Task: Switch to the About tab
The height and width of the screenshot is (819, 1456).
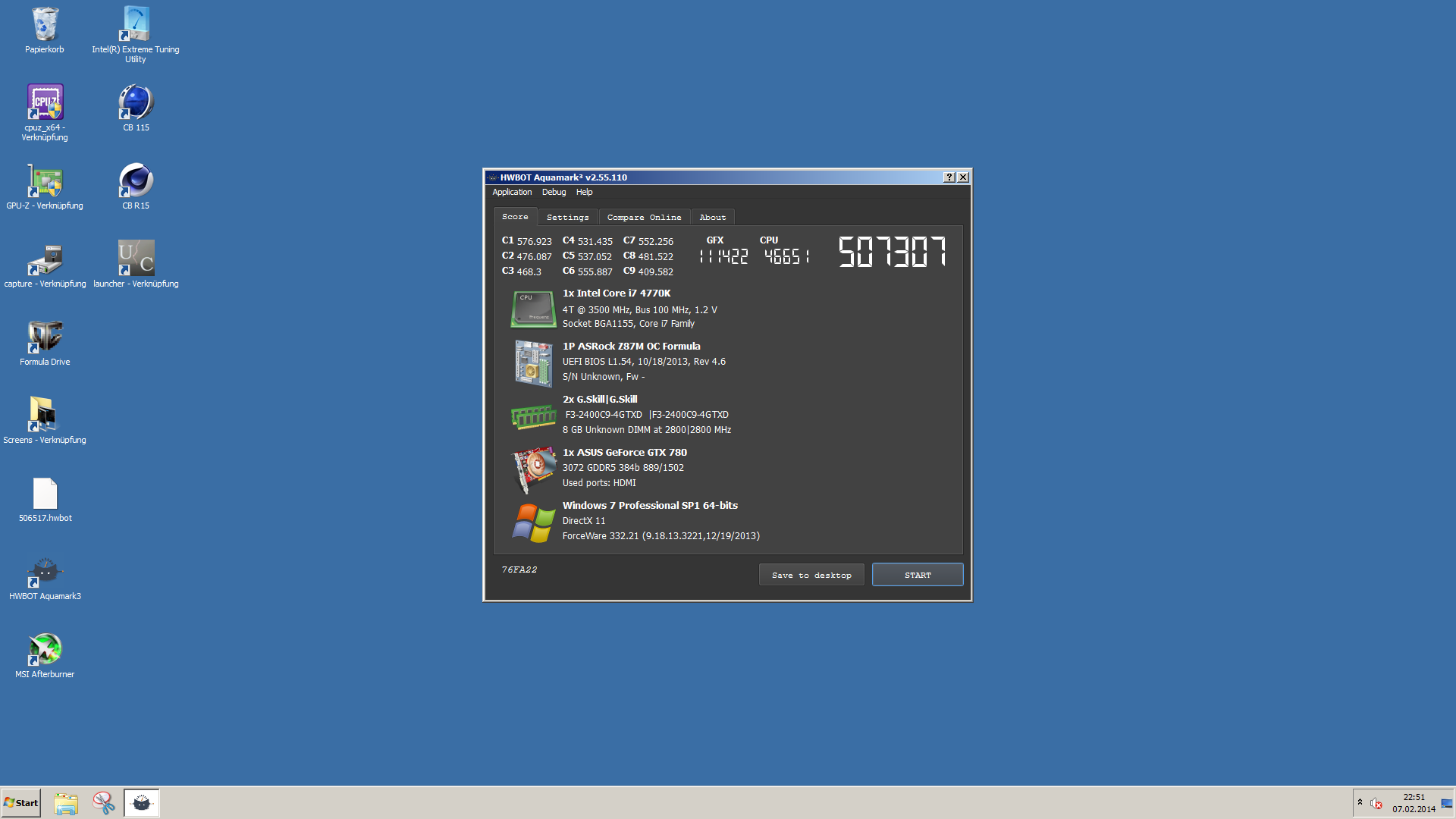Action: pyautogui.click(x=713, y=218)
